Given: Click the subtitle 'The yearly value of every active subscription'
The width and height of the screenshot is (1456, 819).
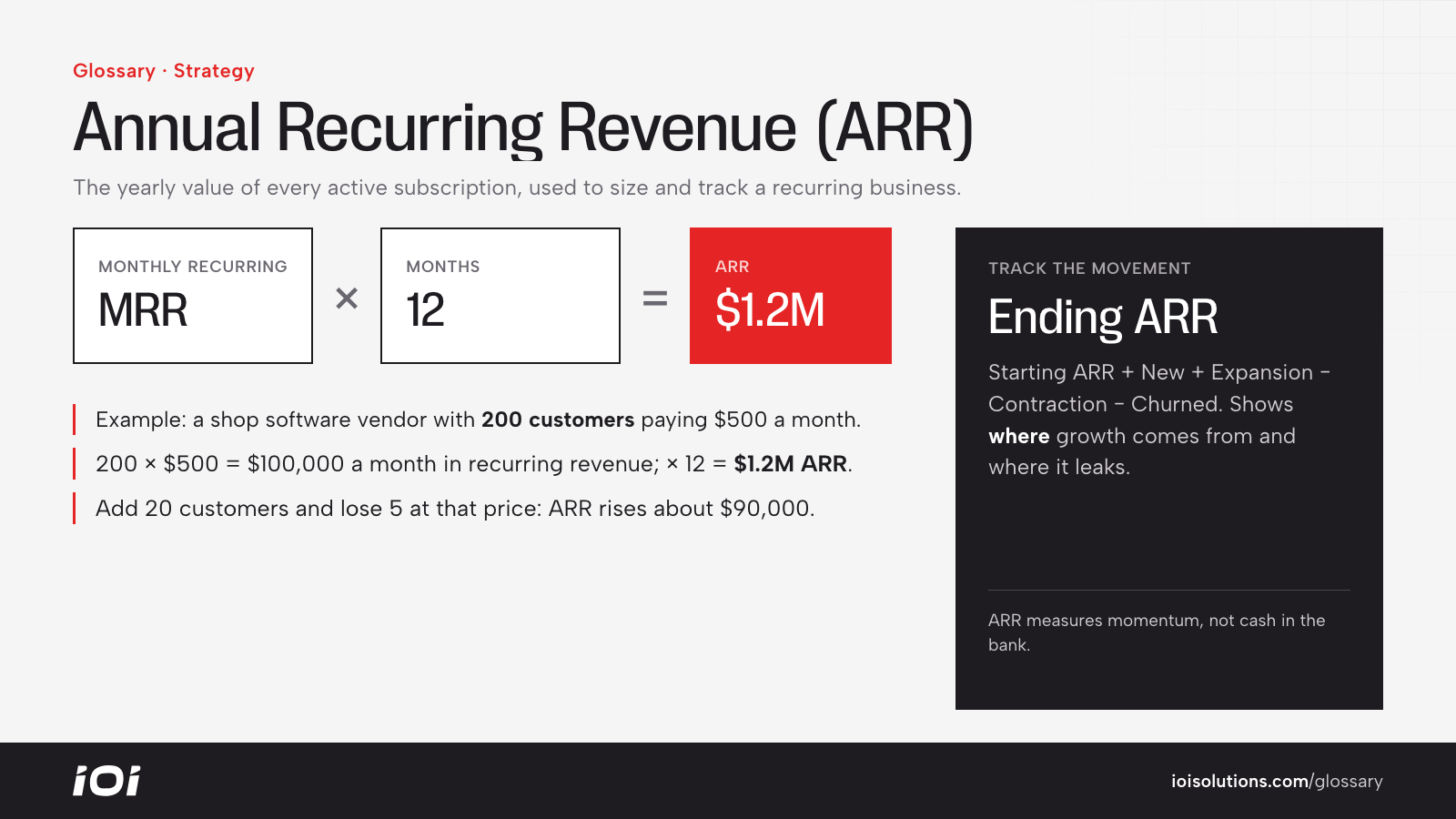Looking at the screenshot, I should pyautogui.click(x=517, y=187).
